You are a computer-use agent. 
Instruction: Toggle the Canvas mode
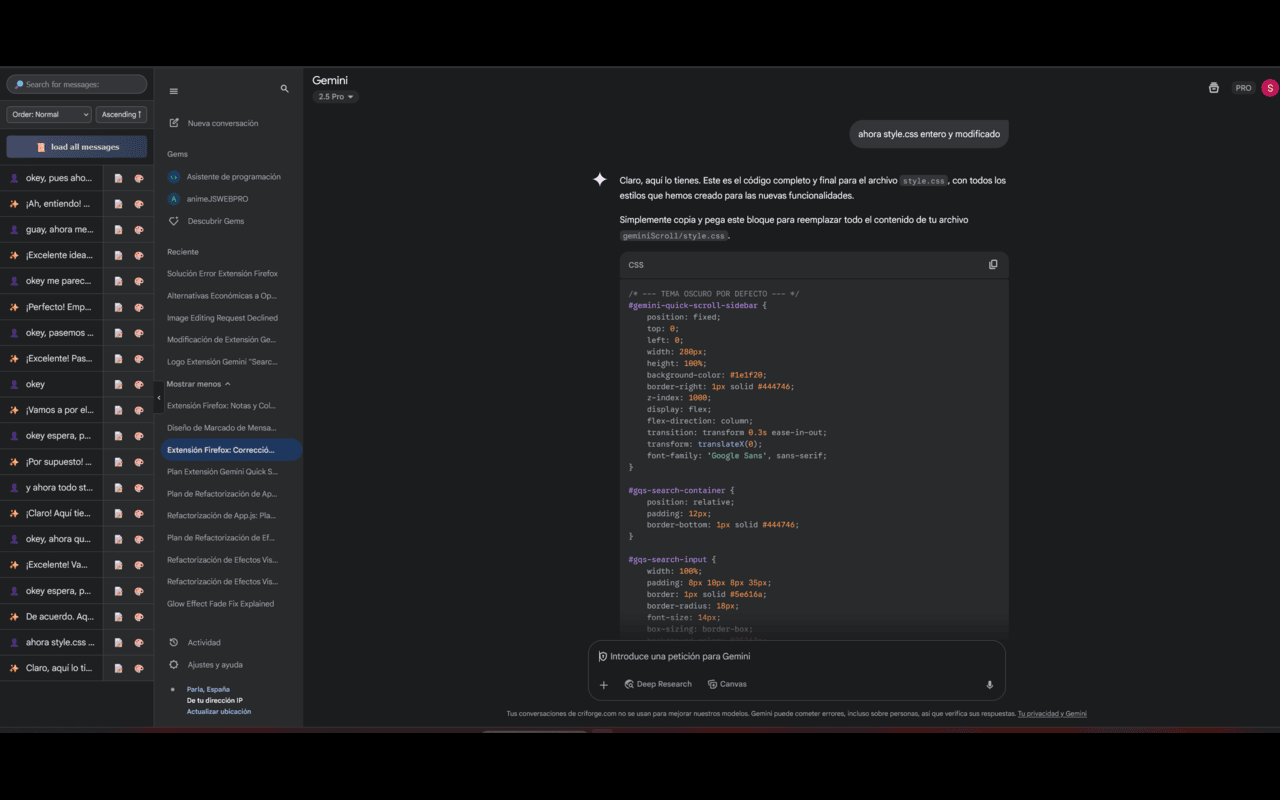coord(727,685)
